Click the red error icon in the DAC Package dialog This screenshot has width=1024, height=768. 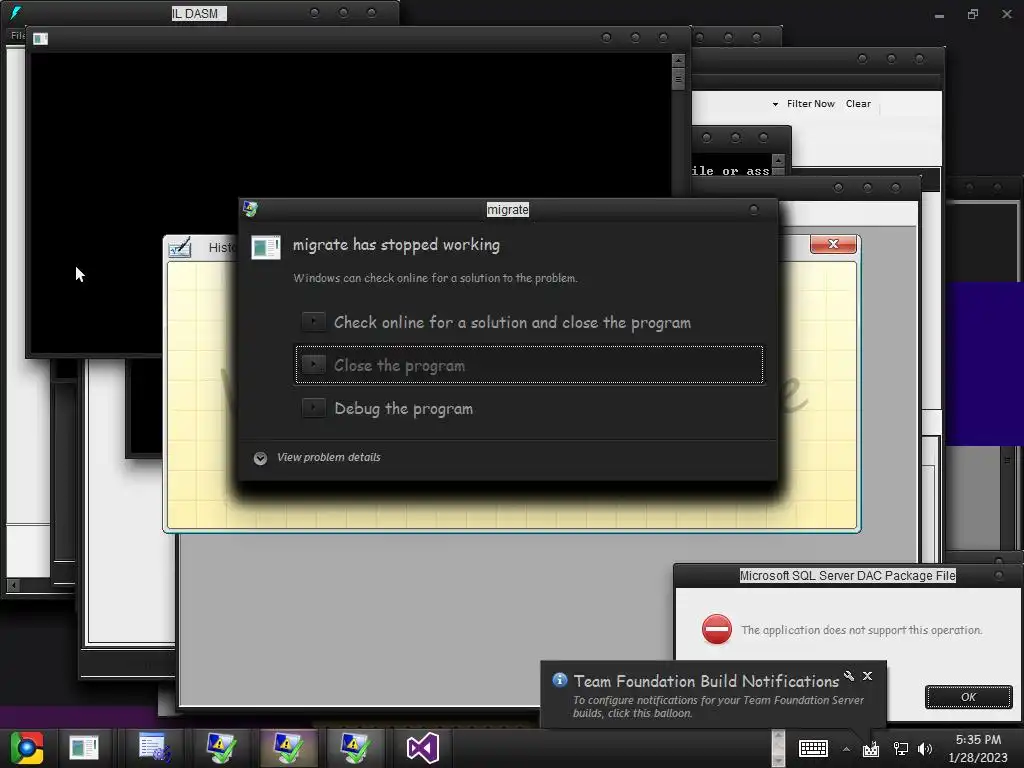tap(716, 630)
